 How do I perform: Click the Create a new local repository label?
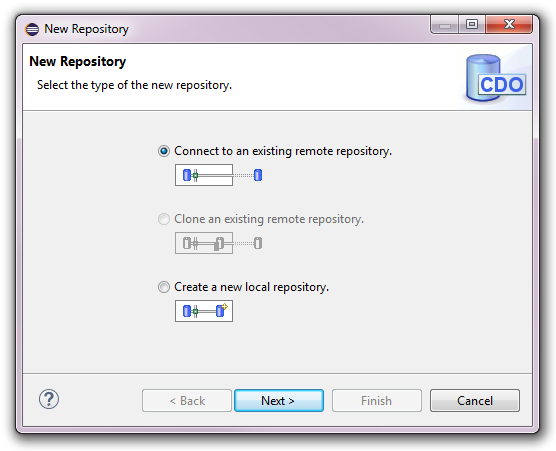[251, 287]
